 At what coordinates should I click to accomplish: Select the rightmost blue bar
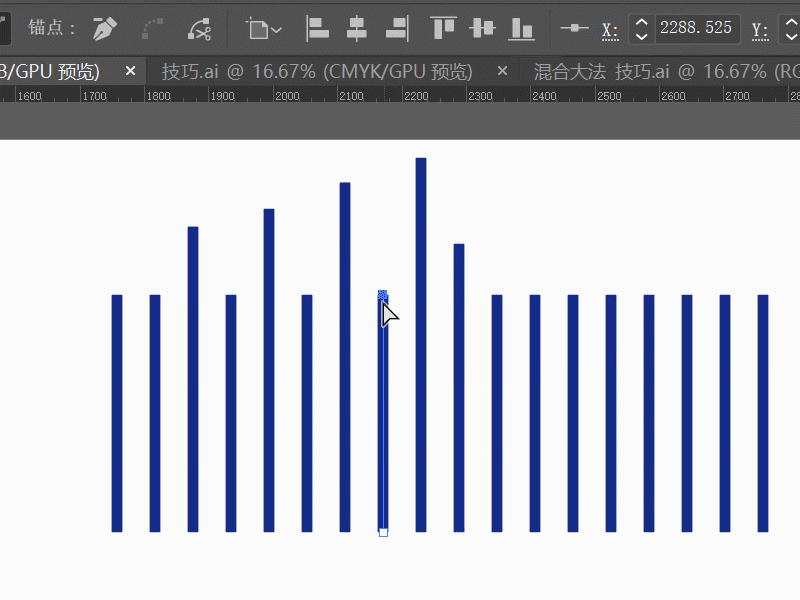pos(763,413)
